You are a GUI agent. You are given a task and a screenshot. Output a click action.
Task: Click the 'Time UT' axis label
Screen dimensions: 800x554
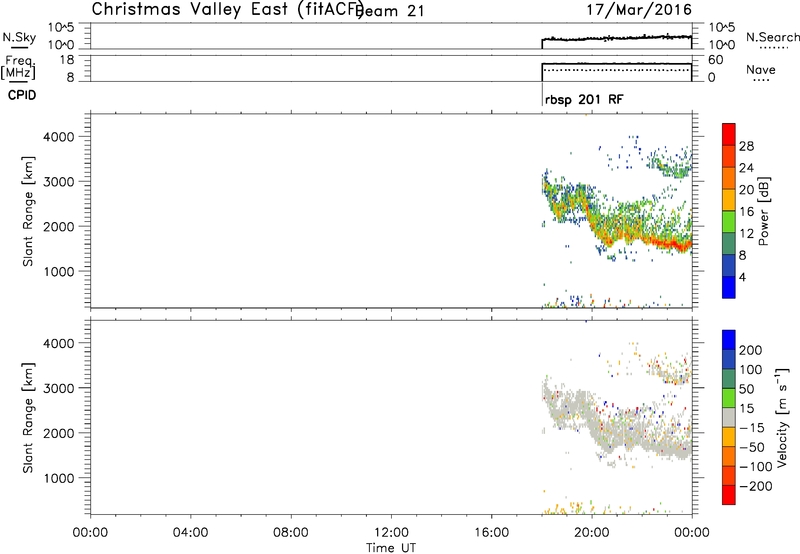(x=391, y=548)
